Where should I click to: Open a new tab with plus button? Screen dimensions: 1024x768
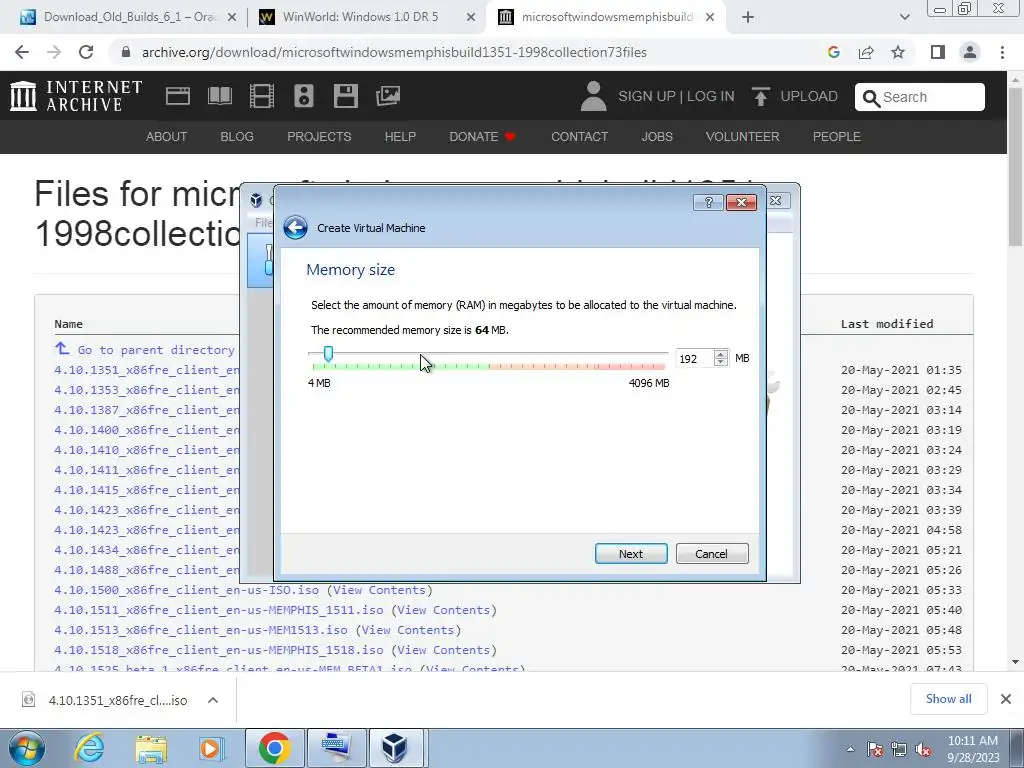[748, 18]
